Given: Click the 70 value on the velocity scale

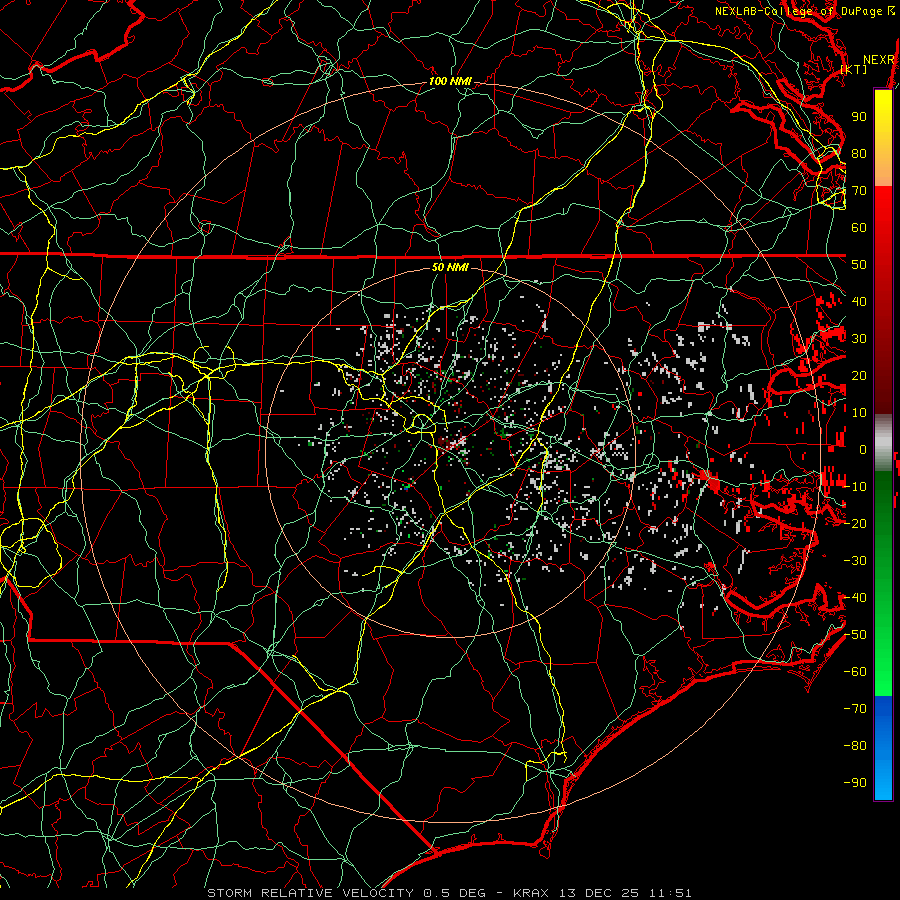Looking at the screenshot, I should point(859,191).
